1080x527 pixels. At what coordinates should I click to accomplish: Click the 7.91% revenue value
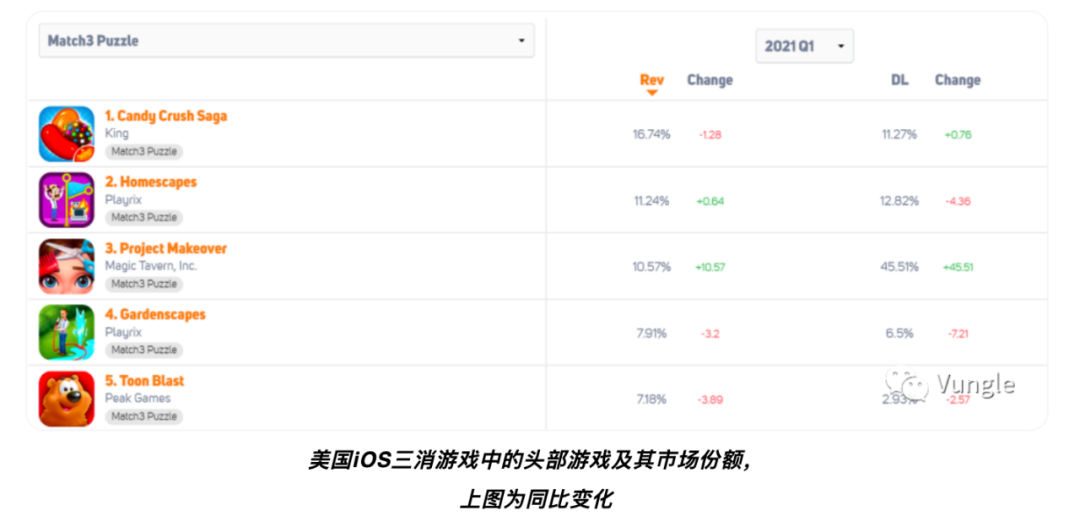point(652,333)
